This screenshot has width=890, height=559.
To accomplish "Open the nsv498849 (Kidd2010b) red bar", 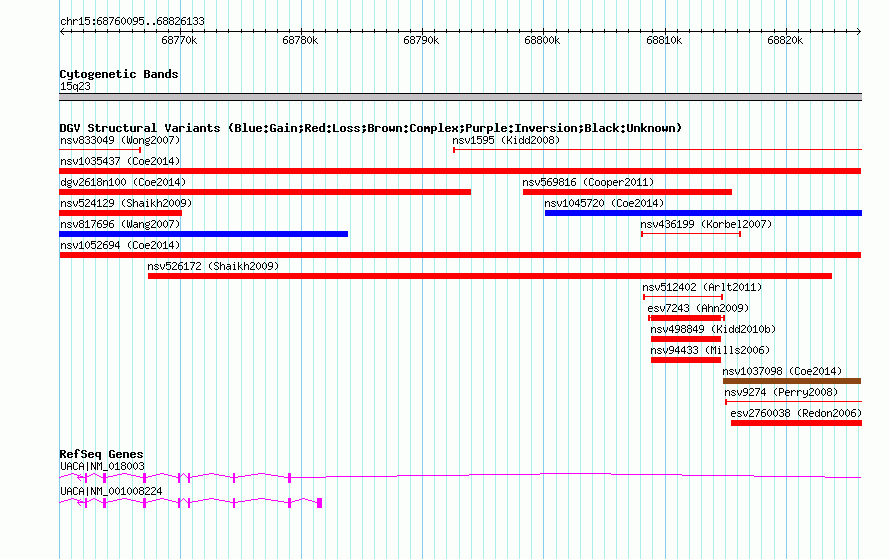I will tap(686, 339).
